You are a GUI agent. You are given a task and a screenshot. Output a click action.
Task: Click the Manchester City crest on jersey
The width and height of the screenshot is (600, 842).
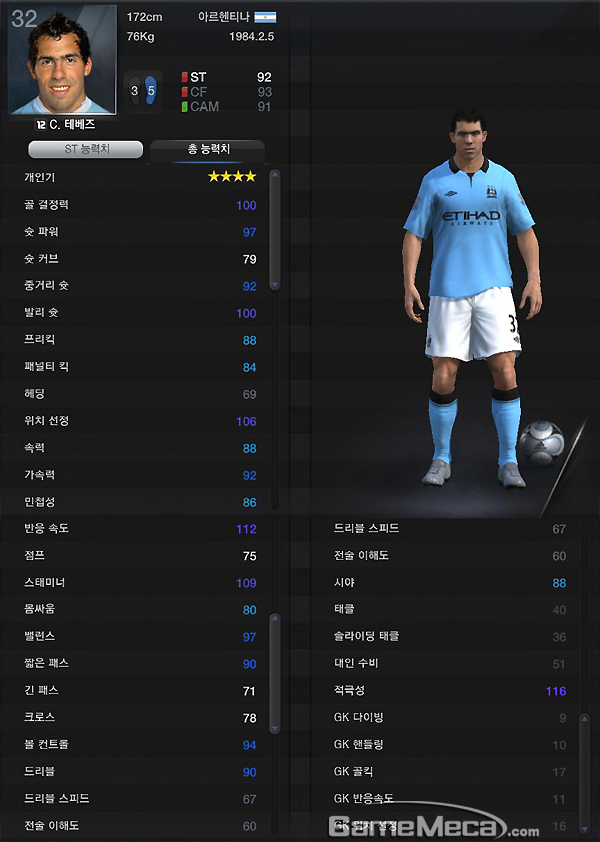[491, 192]
